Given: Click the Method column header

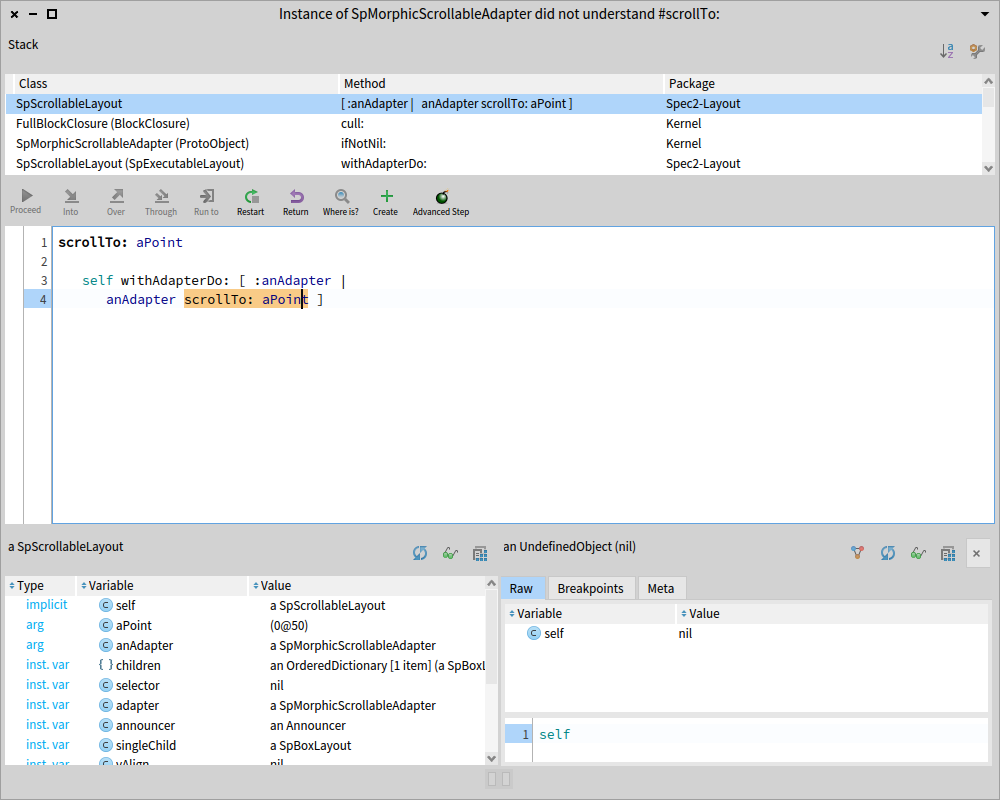Looking at the screenshot, I should [501, 84].
